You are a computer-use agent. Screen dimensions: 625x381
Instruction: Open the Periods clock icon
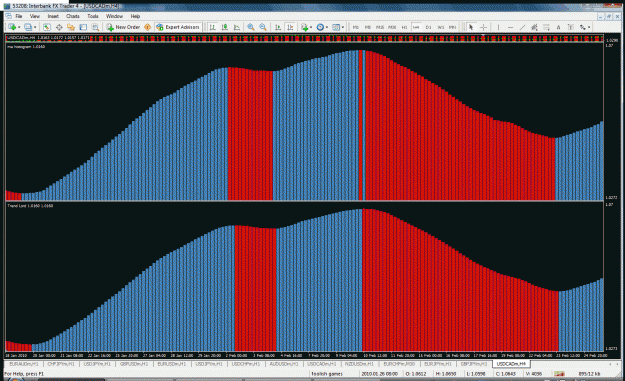click(x=320, y=27)
